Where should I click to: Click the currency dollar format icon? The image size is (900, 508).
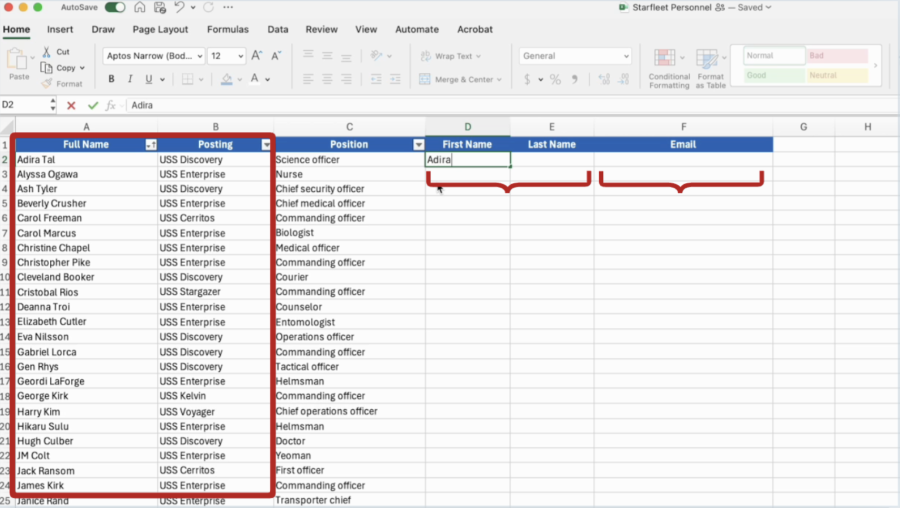(527, 79)
